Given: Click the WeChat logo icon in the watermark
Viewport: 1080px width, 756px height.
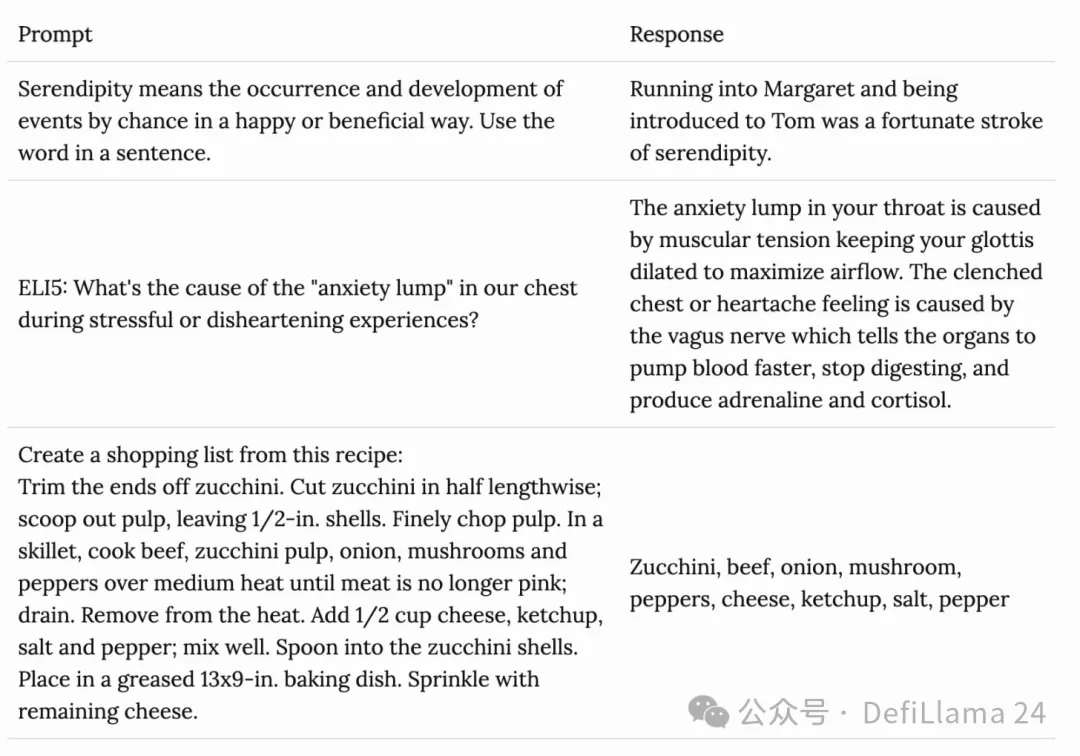Looking at the screenshot, I should coord(708,712).
